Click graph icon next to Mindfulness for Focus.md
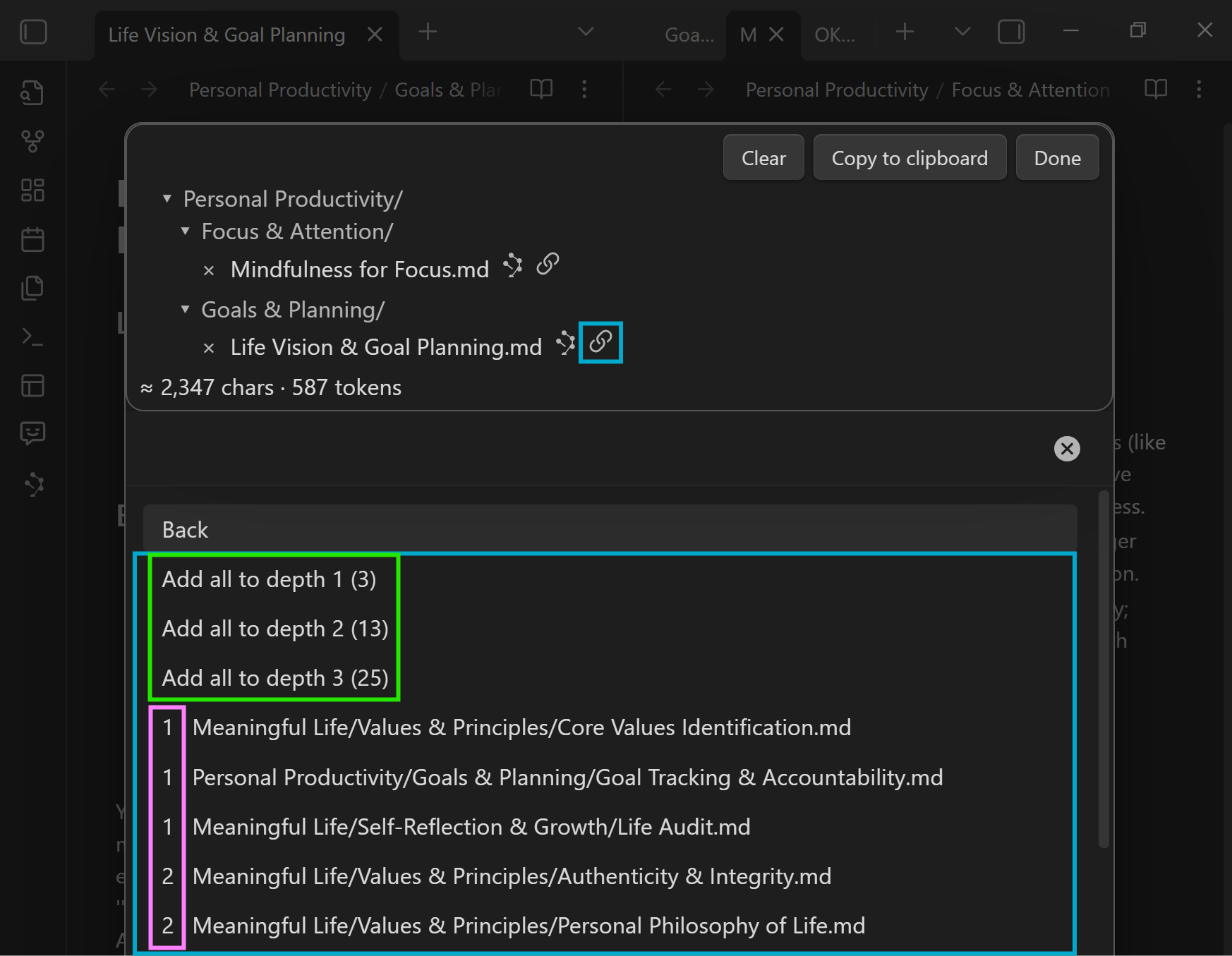The image size is (1232, 956). pyautogui.click(x=513, y=266)
